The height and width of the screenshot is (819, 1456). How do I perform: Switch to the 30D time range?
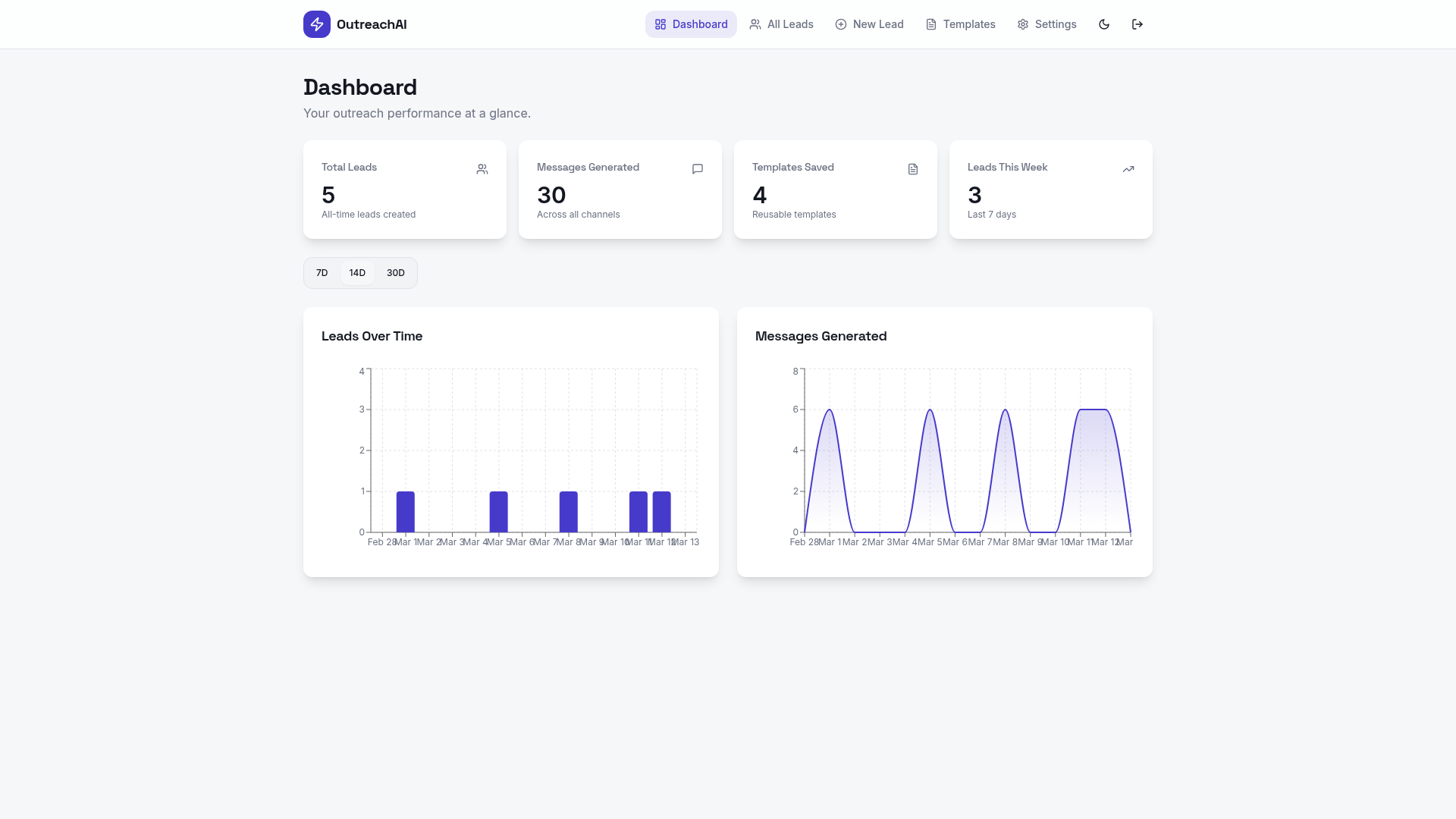pyautogui.click(x=396, y=273)
